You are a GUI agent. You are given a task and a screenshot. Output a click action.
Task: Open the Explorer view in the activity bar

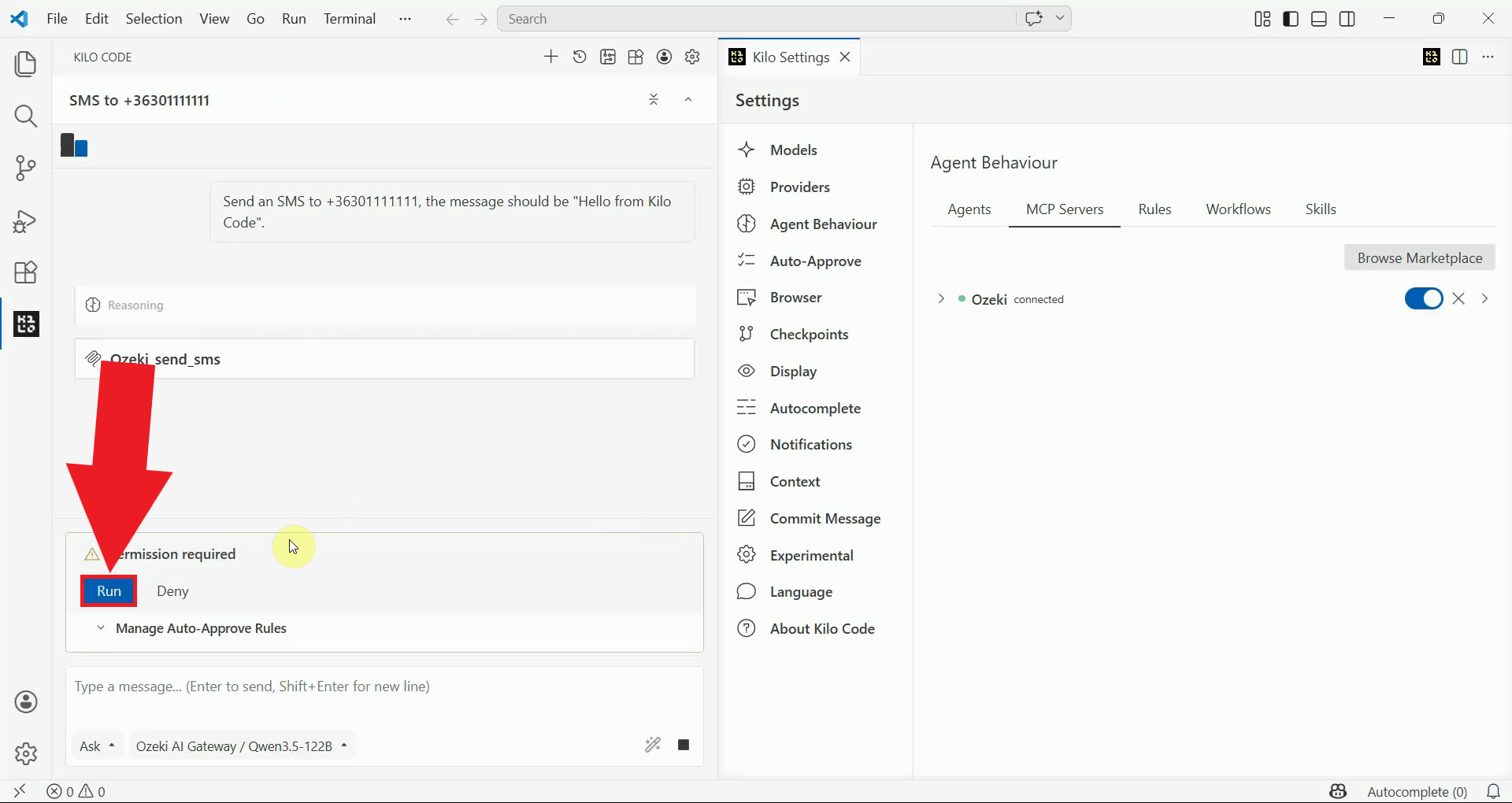click(x=26, y=64)
